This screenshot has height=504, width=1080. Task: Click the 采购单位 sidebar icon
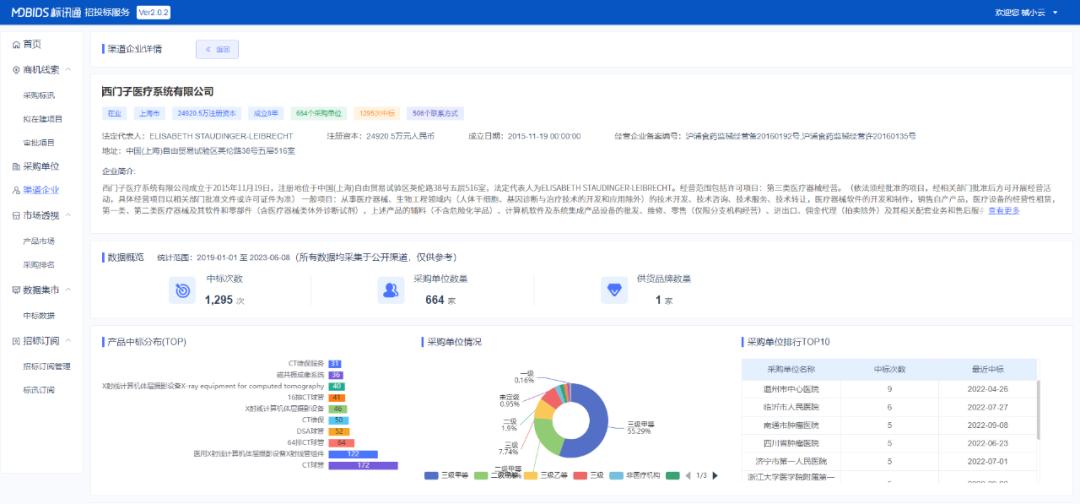click(17, 167)
